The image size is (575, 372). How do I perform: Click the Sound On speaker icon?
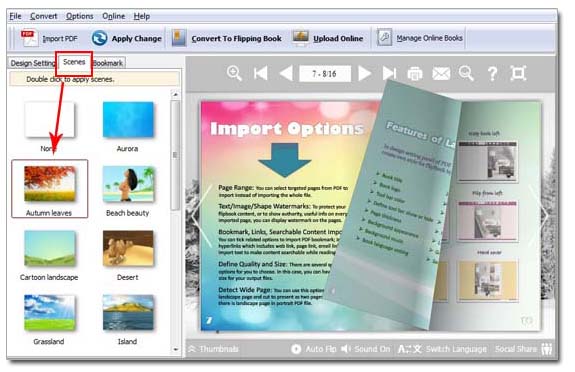tap(345, 349)
